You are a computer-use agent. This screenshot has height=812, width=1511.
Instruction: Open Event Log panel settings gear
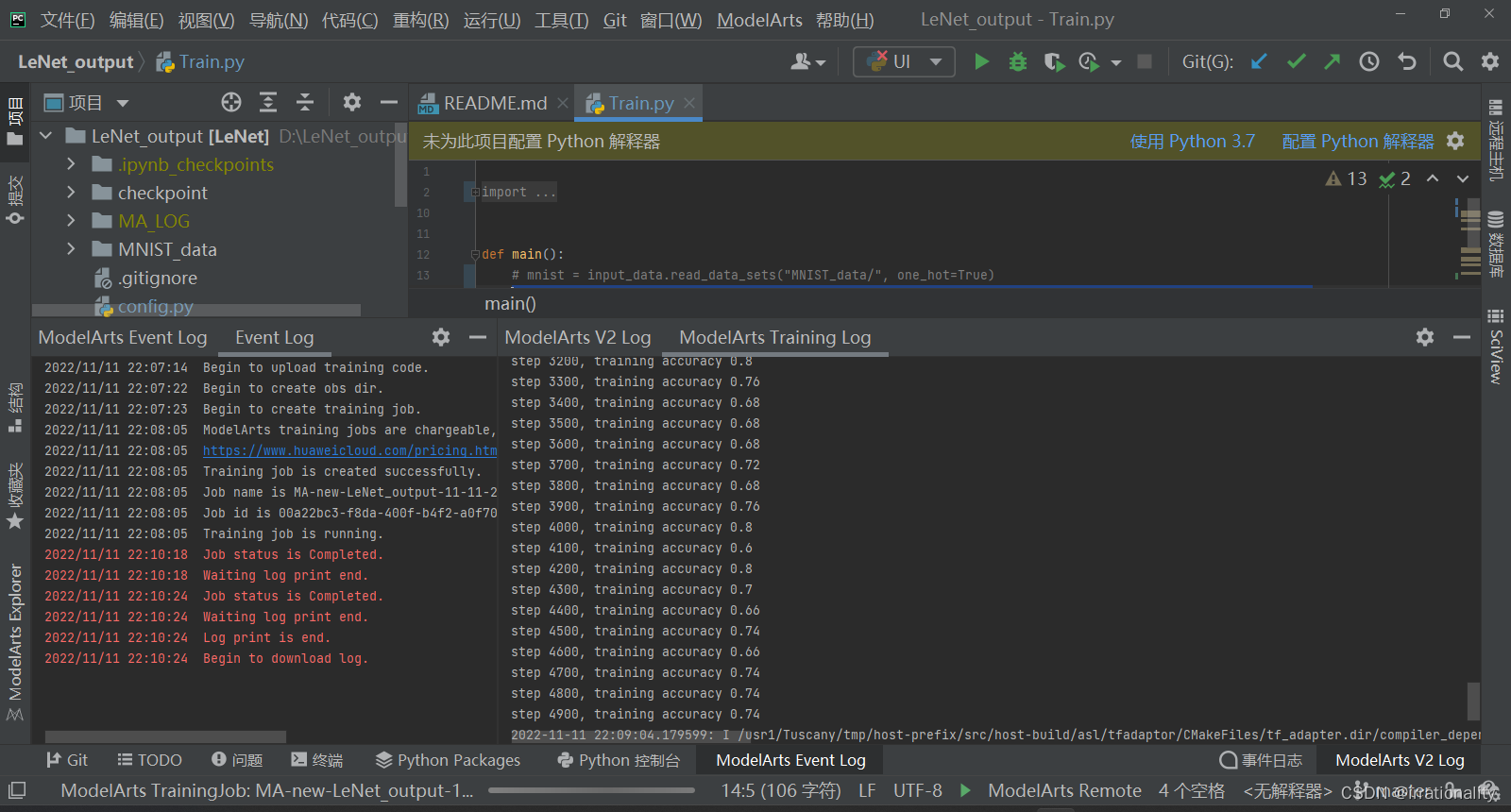point(441,337)
